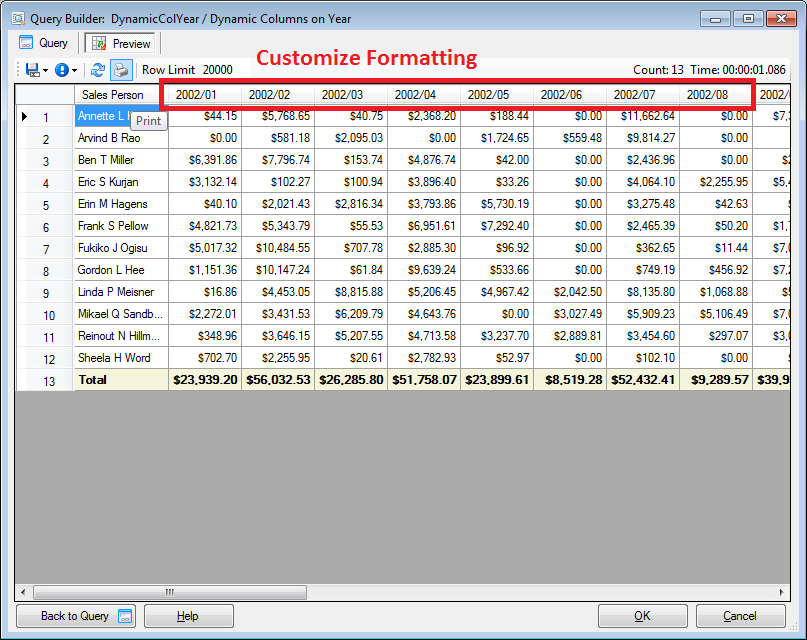Click the $44.15 cell
The height and width of the screenshot is (640, 807).
click(205, 116)
